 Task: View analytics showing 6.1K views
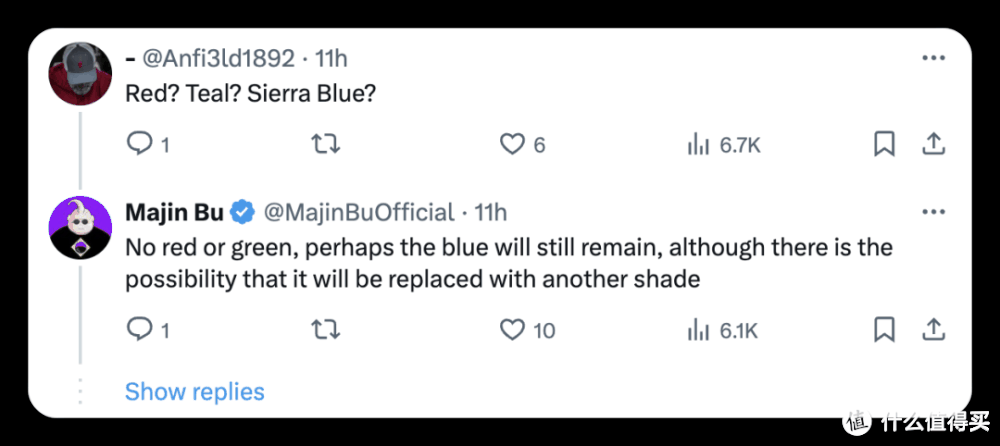click(698, 328)
